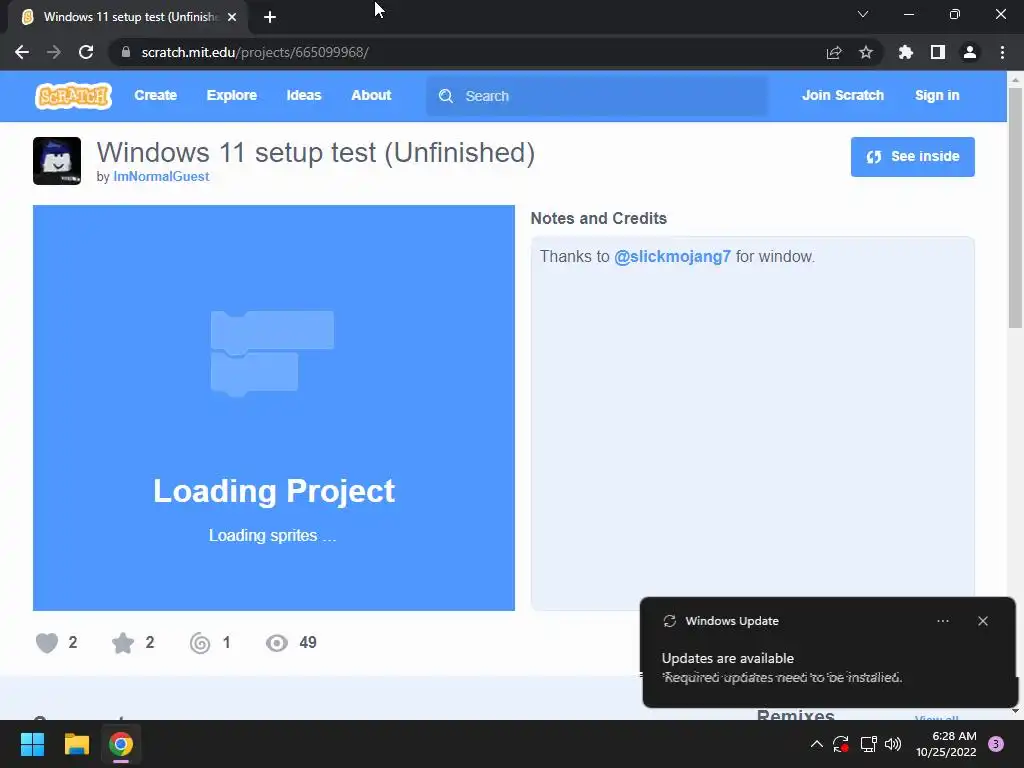Open the Ideas menu item
This screenshot has height=768, width=1024.
(x=304, y=95)
